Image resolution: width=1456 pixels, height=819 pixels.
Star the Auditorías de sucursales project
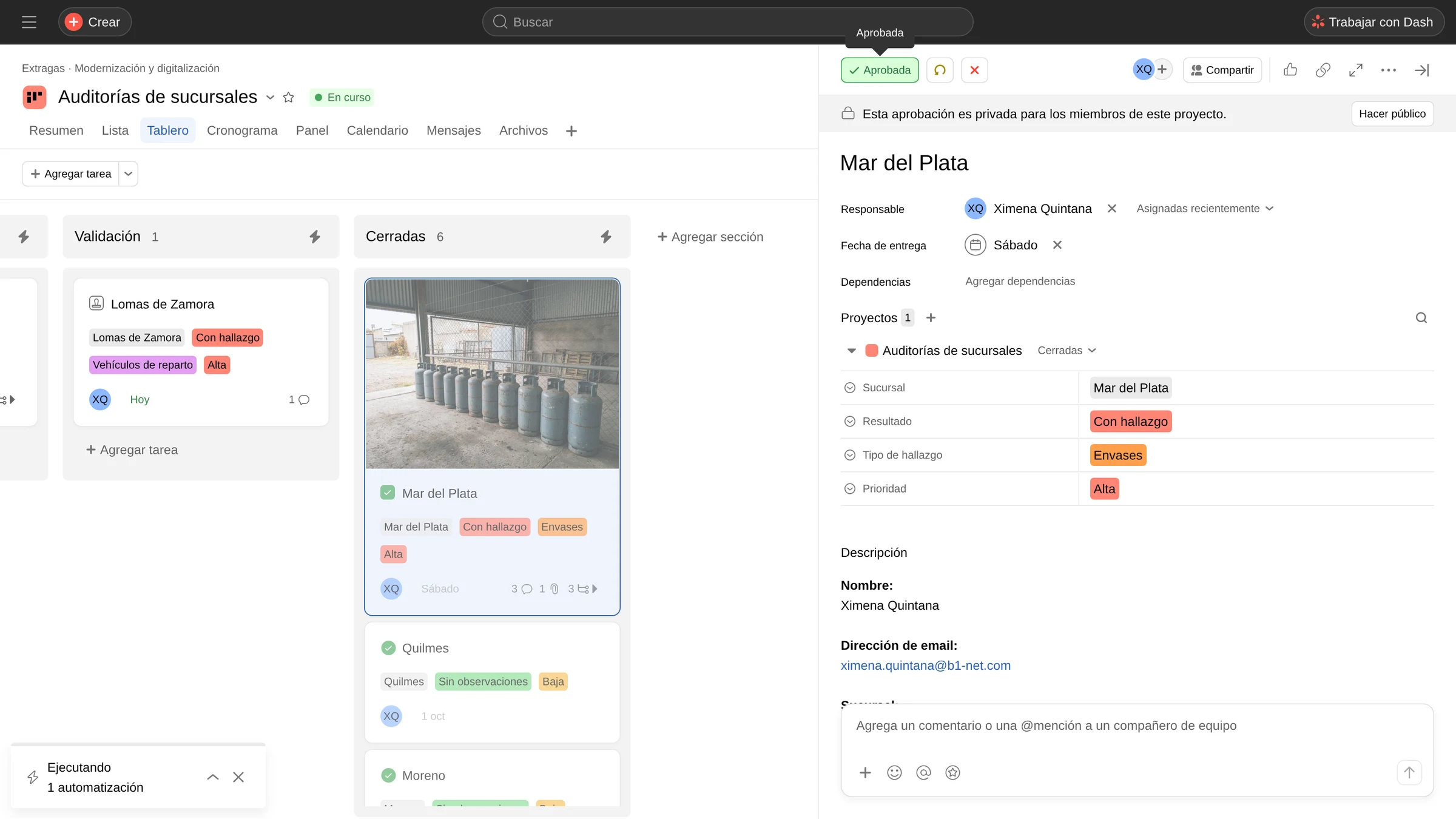click(289, 97)
